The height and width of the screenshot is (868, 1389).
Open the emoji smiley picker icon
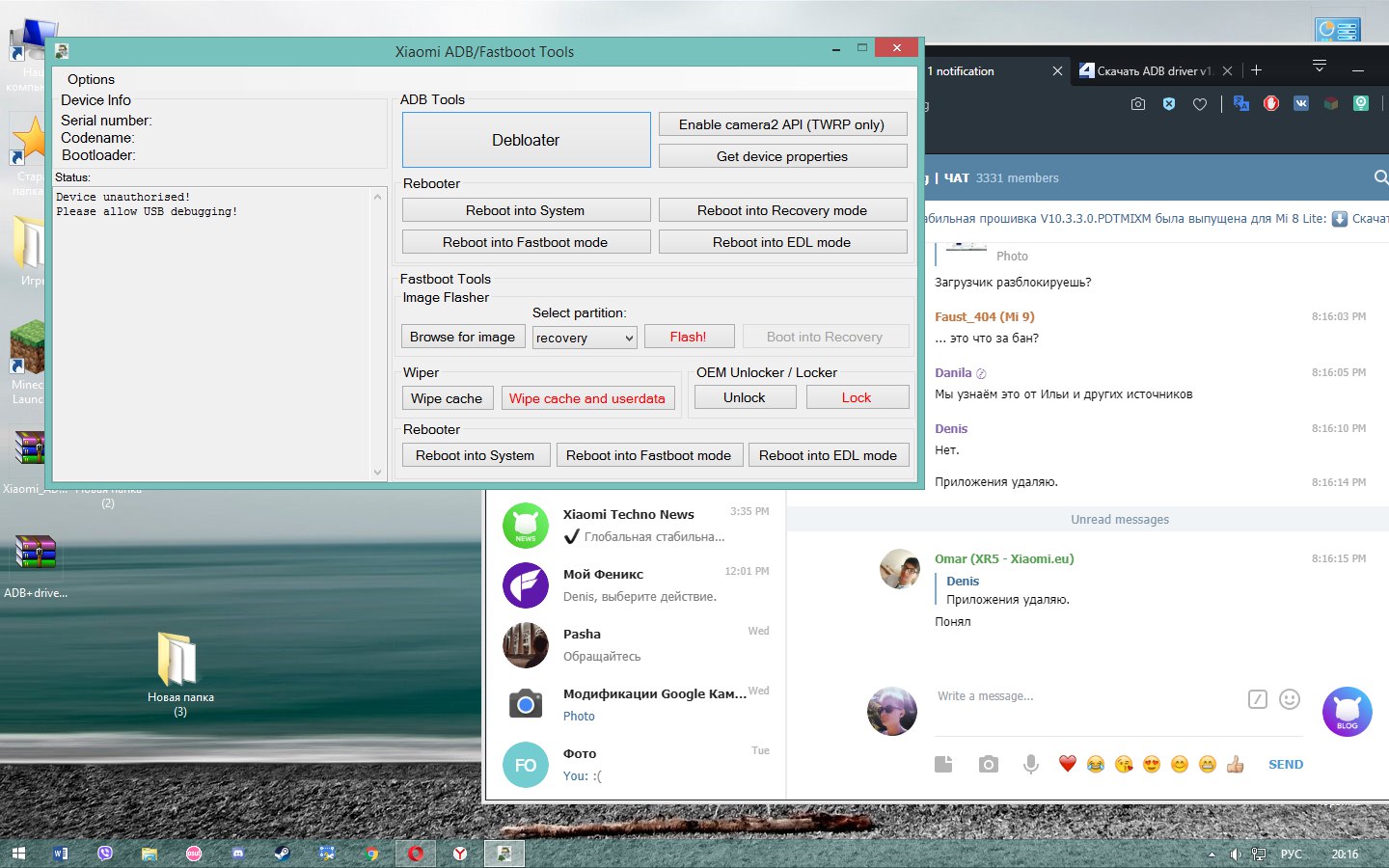[x=1290, y=699]
